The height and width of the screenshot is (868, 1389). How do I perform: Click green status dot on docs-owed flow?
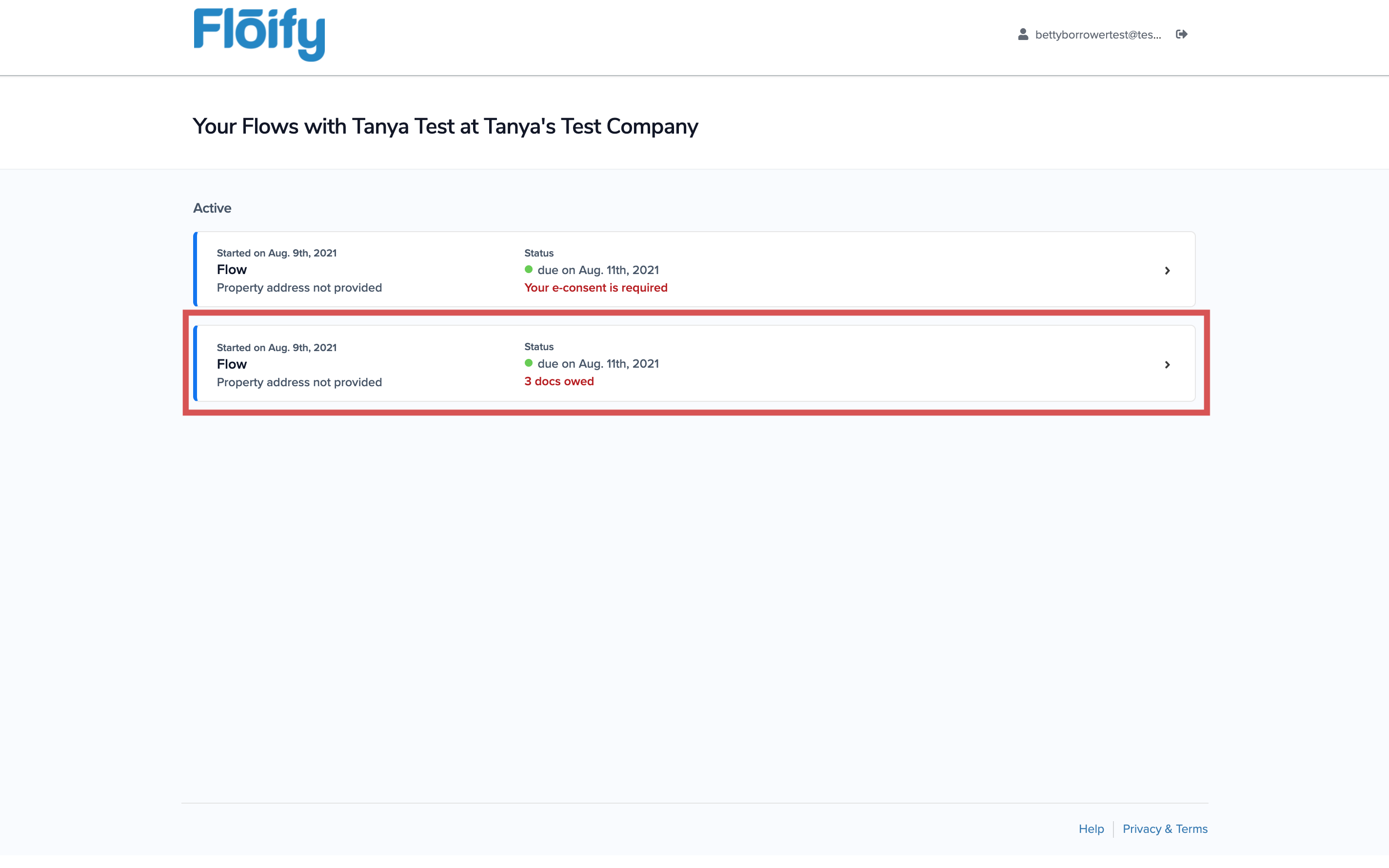click(x=529, y=363)
